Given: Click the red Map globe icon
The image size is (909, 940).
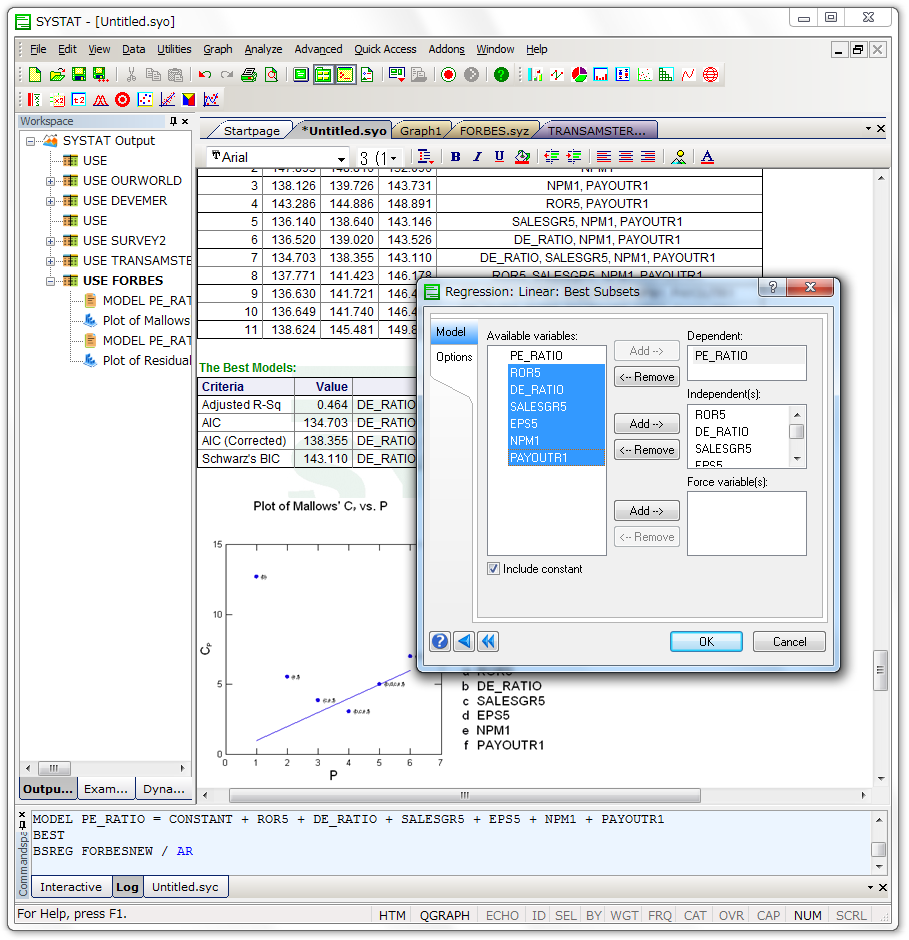Looking at the screenshot, I should [711, 74].
